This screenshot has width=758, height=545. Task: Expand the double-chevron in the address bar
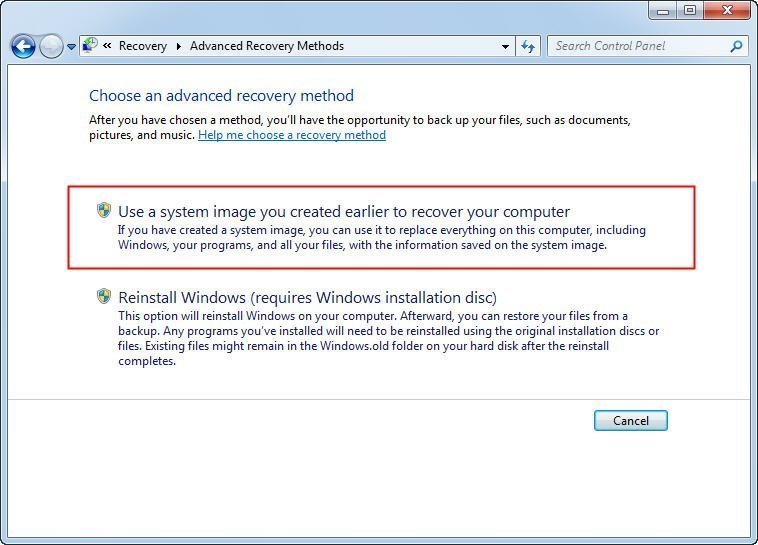pyautogui.click(x=107, y=46)
